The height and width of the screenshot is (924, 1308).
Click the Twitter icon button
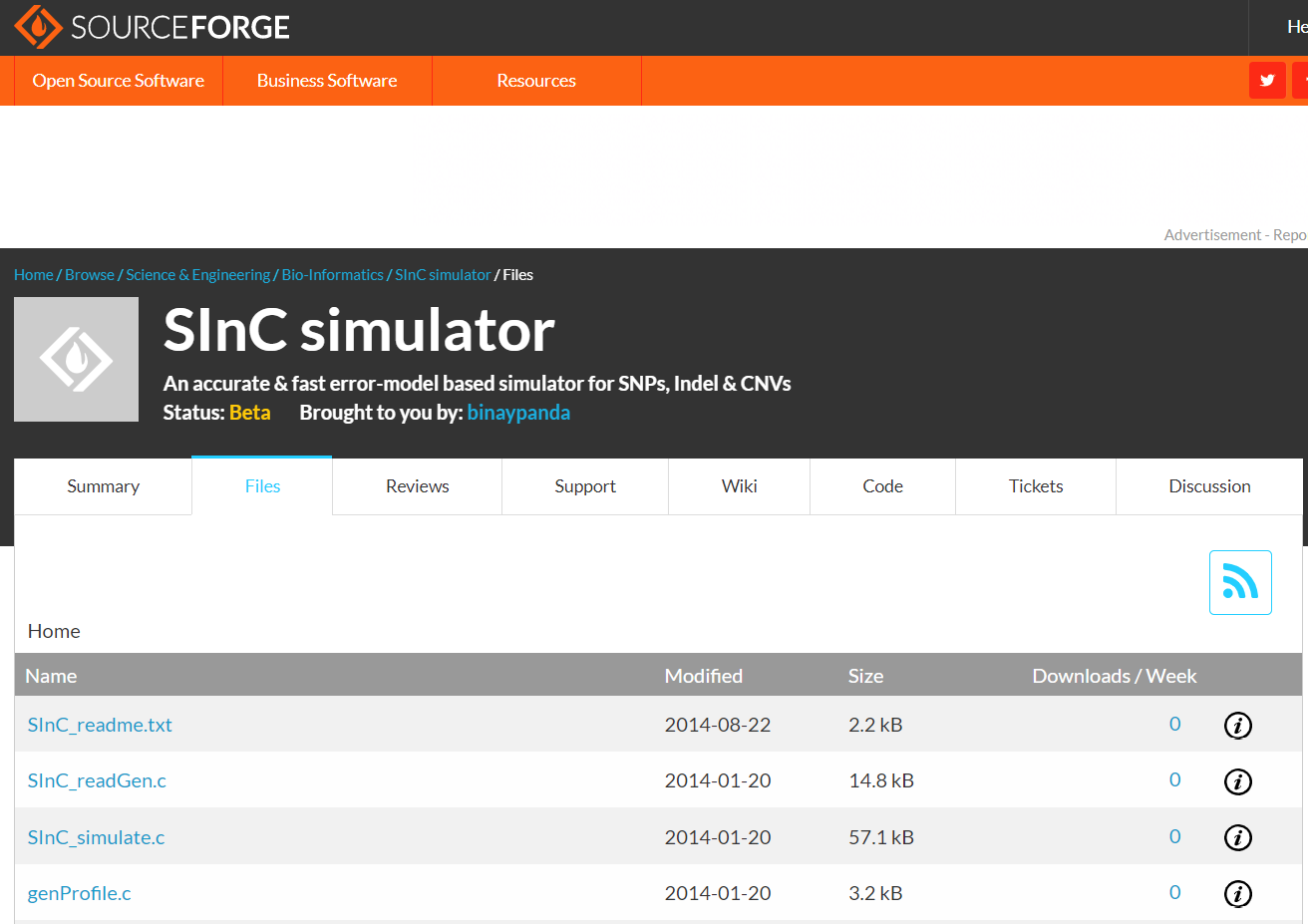click(x=1267, y=81)
